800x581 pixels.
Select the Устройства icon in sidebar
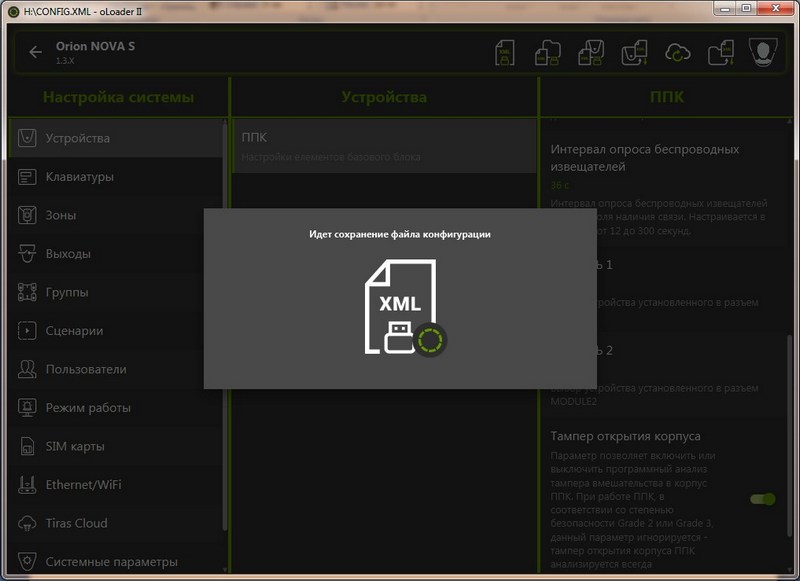tap(27, 138)
